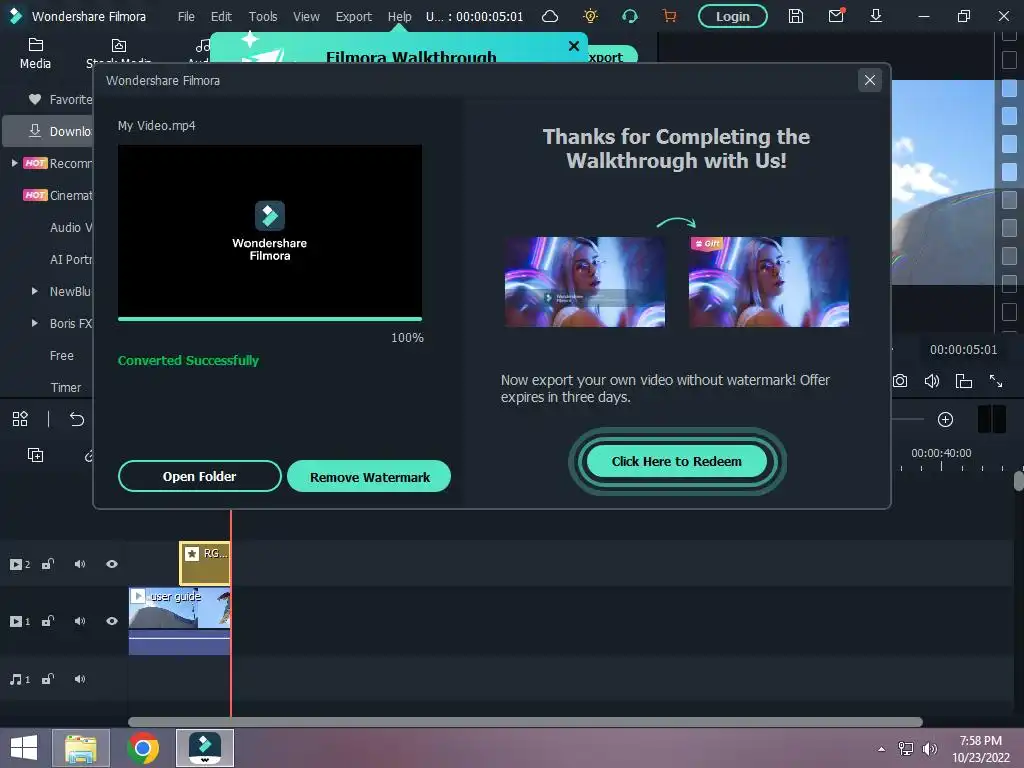Click the 100% conversion progress bar
The image size is (1024, 768).
coord(270,319)
